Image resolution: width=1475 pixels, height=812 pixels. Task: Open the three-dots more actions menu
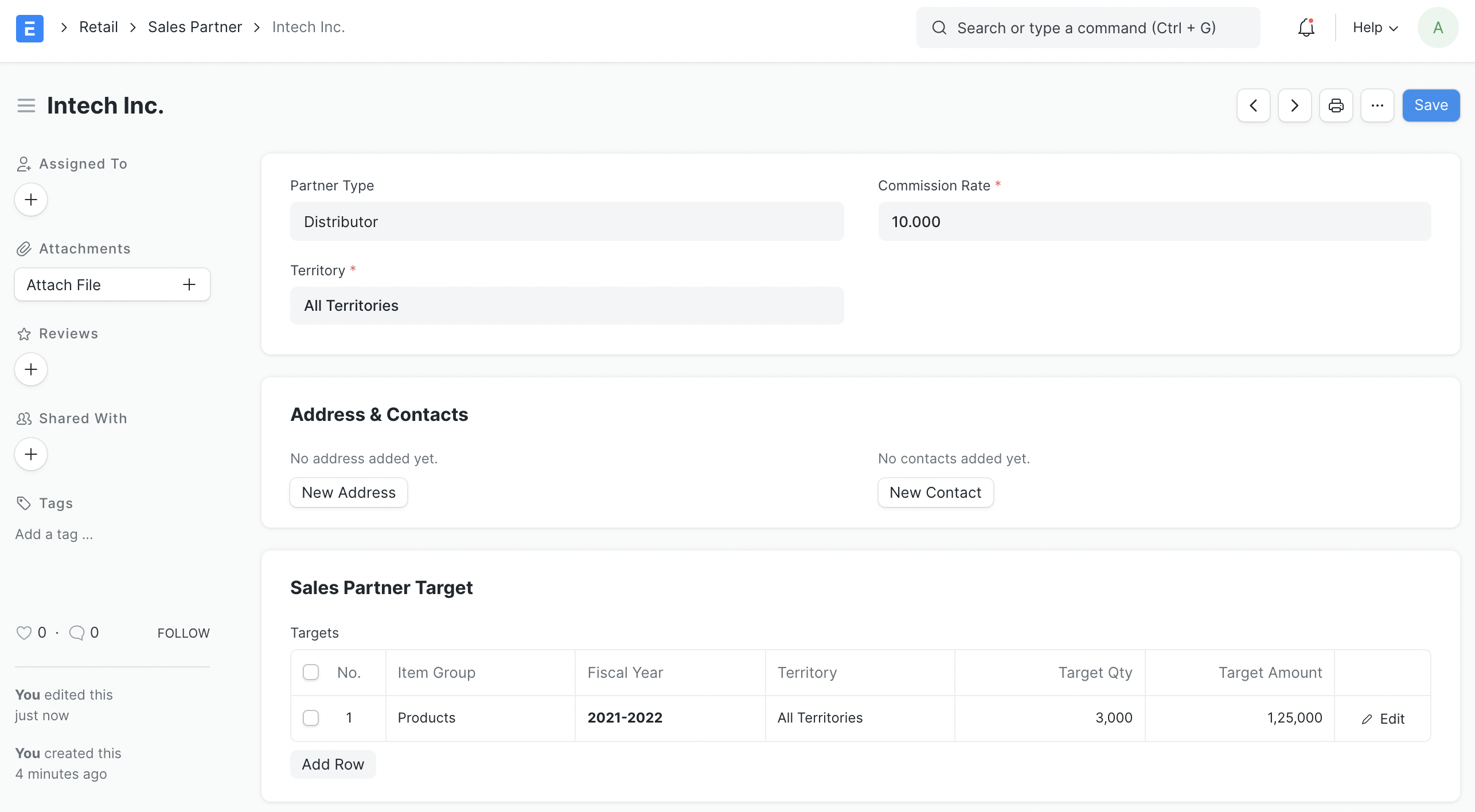click(x=1377, y=106)
